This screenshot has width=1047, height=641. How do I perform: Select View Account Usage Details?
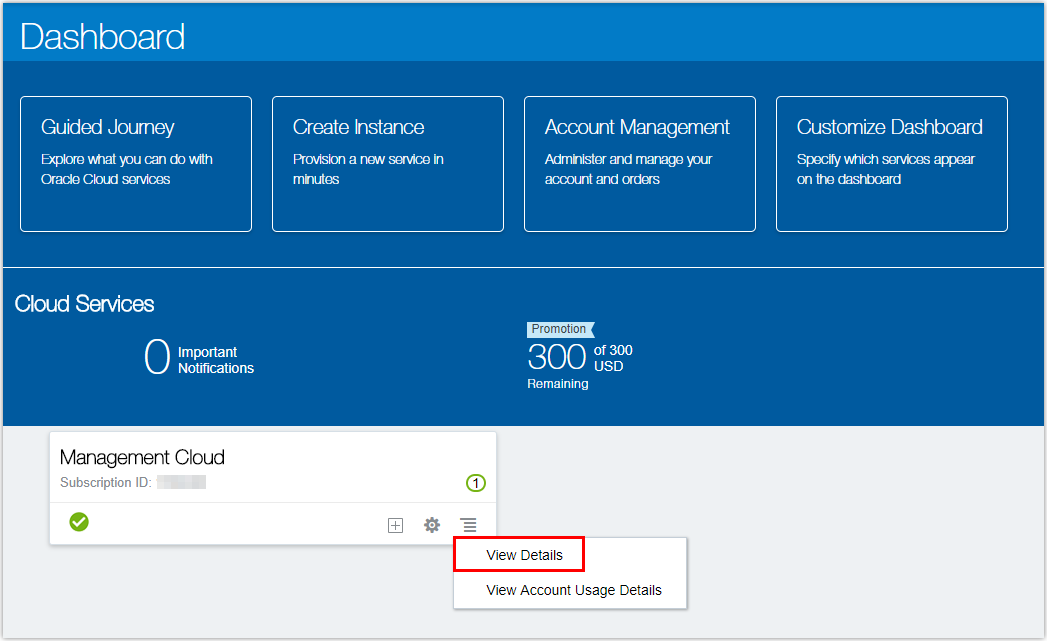tap(574, 590)
